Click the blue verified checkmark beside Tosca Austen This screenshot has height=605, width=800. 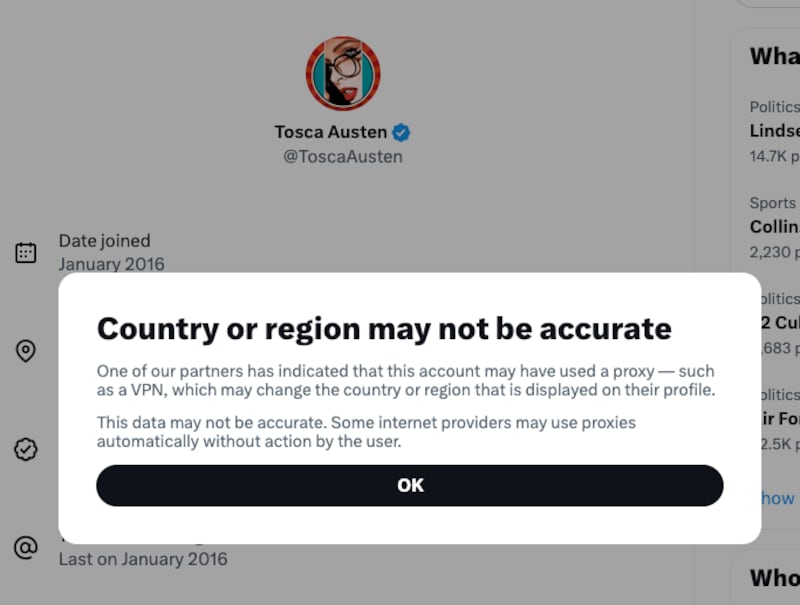point(401,130)
